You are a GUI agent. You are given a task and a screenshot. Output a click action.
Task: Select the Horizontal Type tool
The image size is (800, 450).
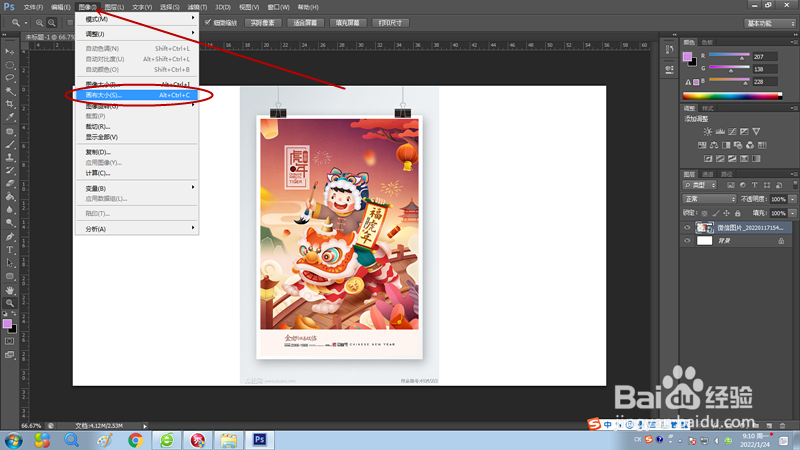point(10,250)
